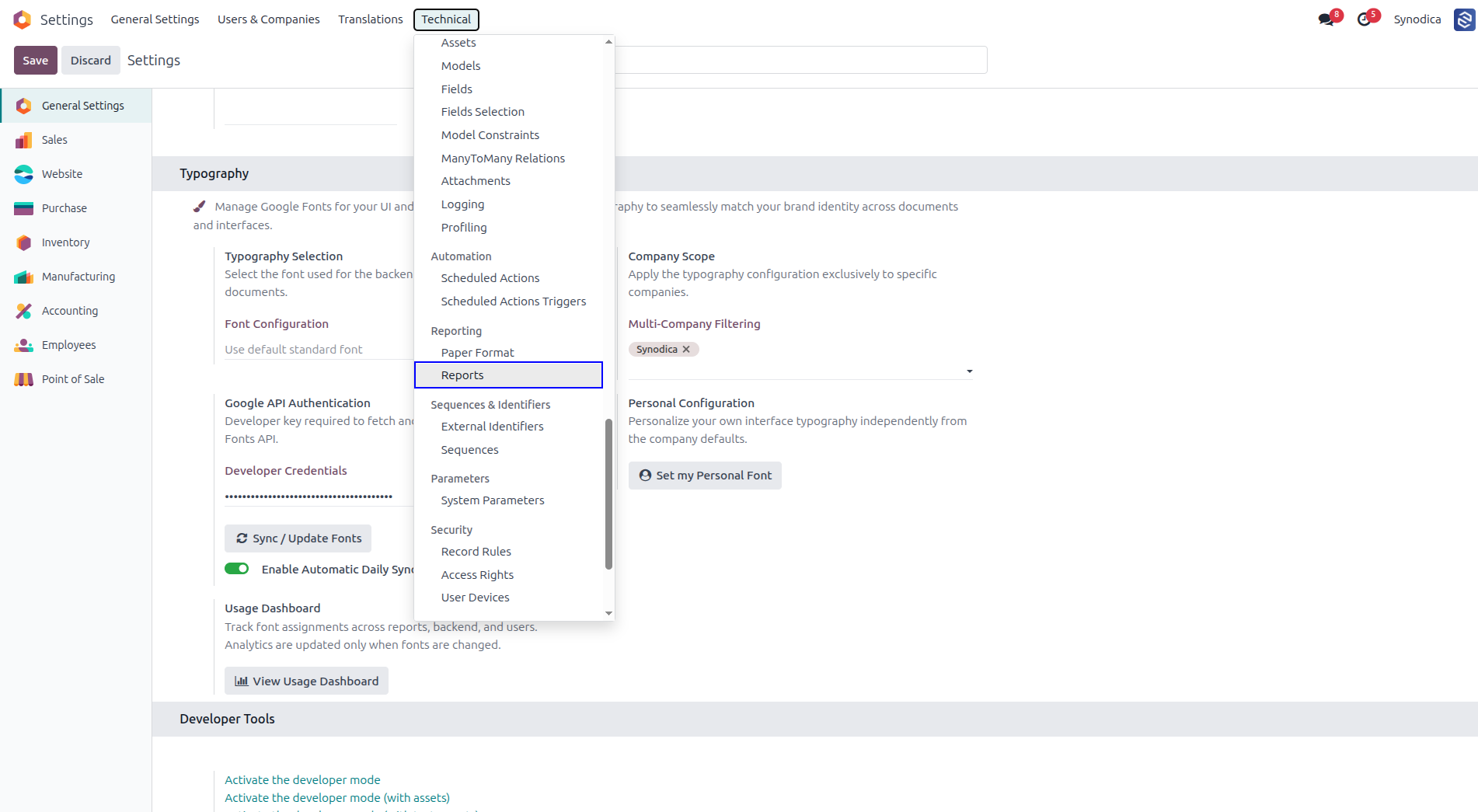Click View Usage Dashboard button
The image size is (1478, 812).
click(x=306, y=681)
